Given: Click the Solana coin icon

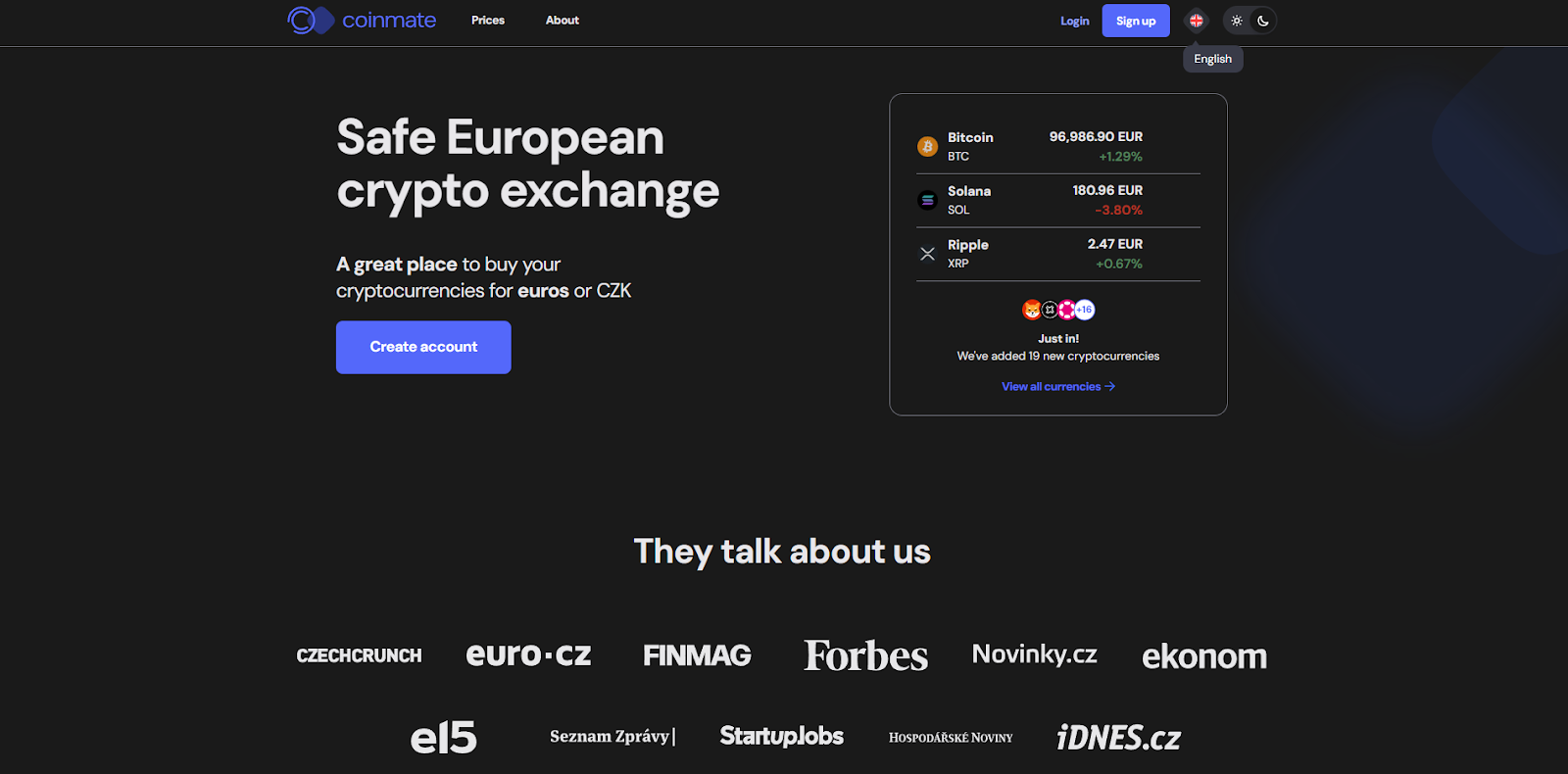Looking at the screenshot, I should 927,201.
